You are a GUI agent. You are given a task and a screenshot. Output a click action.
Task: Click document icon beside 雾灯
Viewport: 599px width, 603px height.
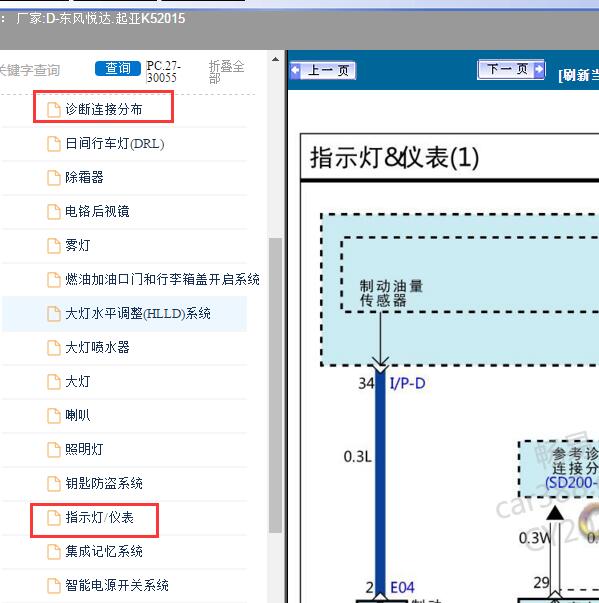tap(54, 245)
